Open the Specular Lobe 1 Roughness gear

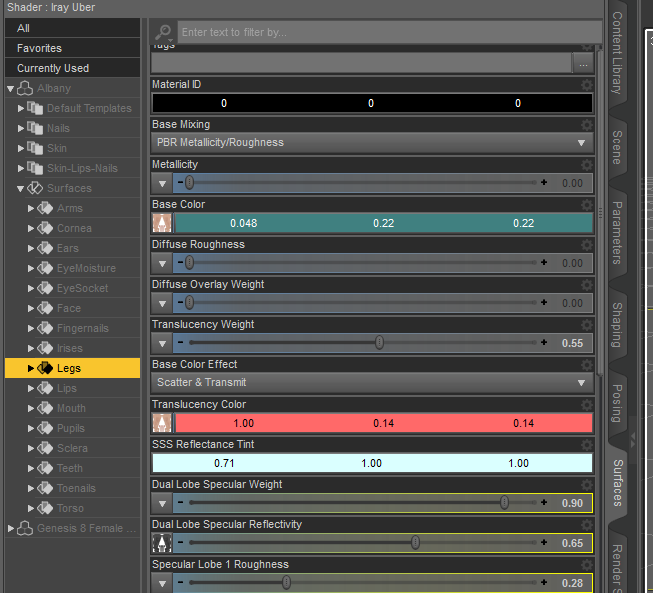point(587,565)
